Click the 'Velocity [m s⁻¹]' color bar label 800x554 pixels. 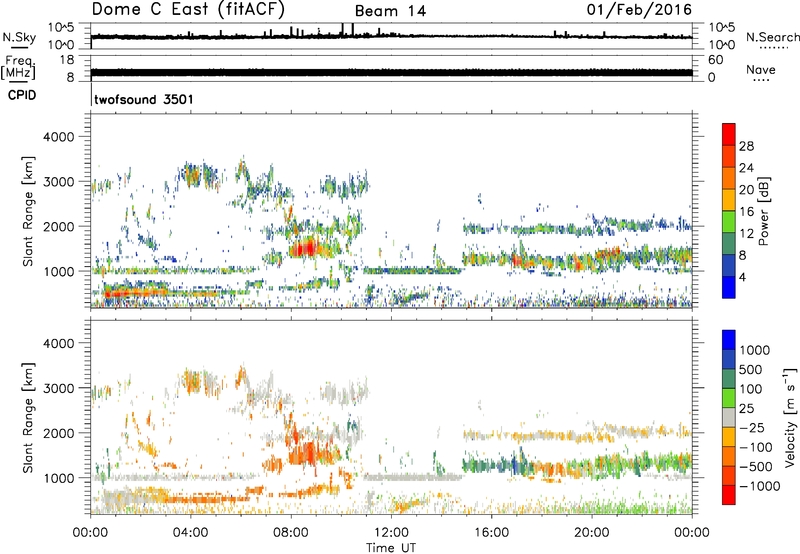pyautogui.click(x=790, y=417)
